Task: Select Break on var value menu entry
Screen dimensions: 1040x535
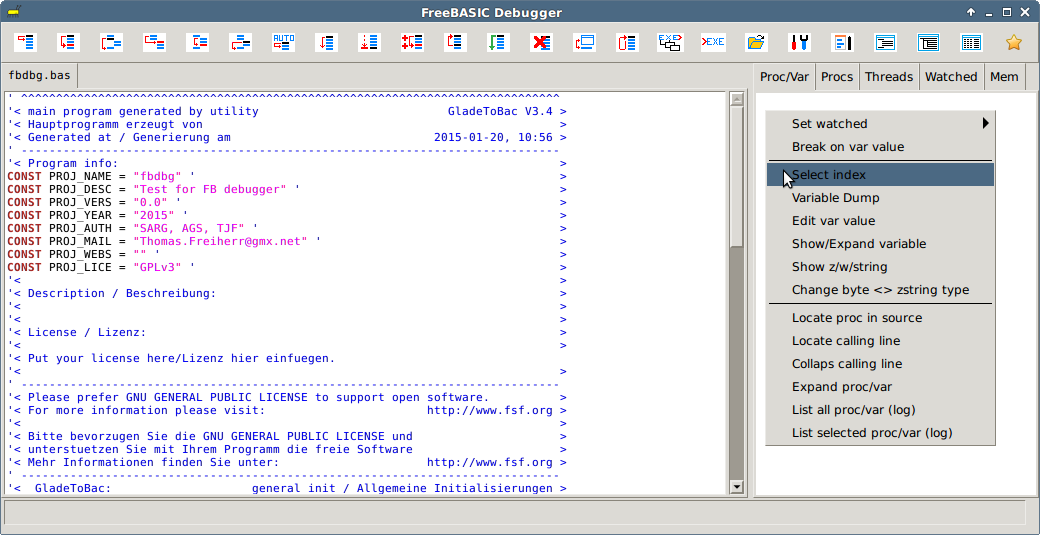Action: coord(848,147)
